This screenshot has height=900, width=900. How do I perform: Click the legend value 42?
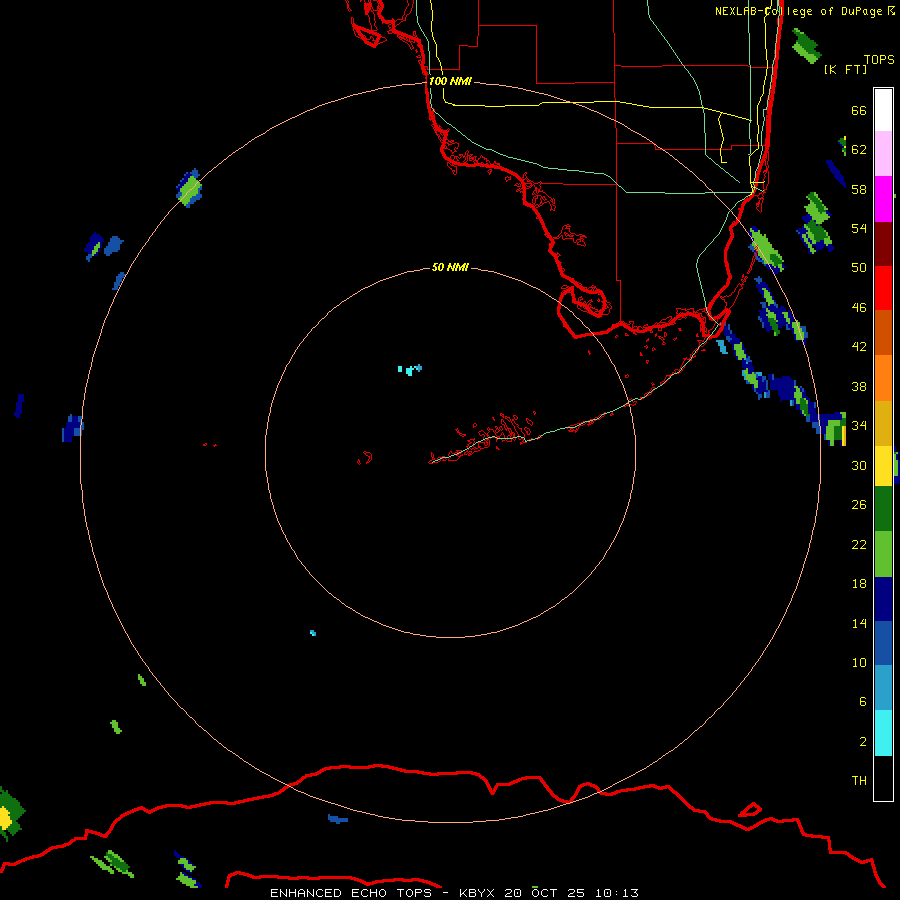pyautogui.click(x=859, y=346)
